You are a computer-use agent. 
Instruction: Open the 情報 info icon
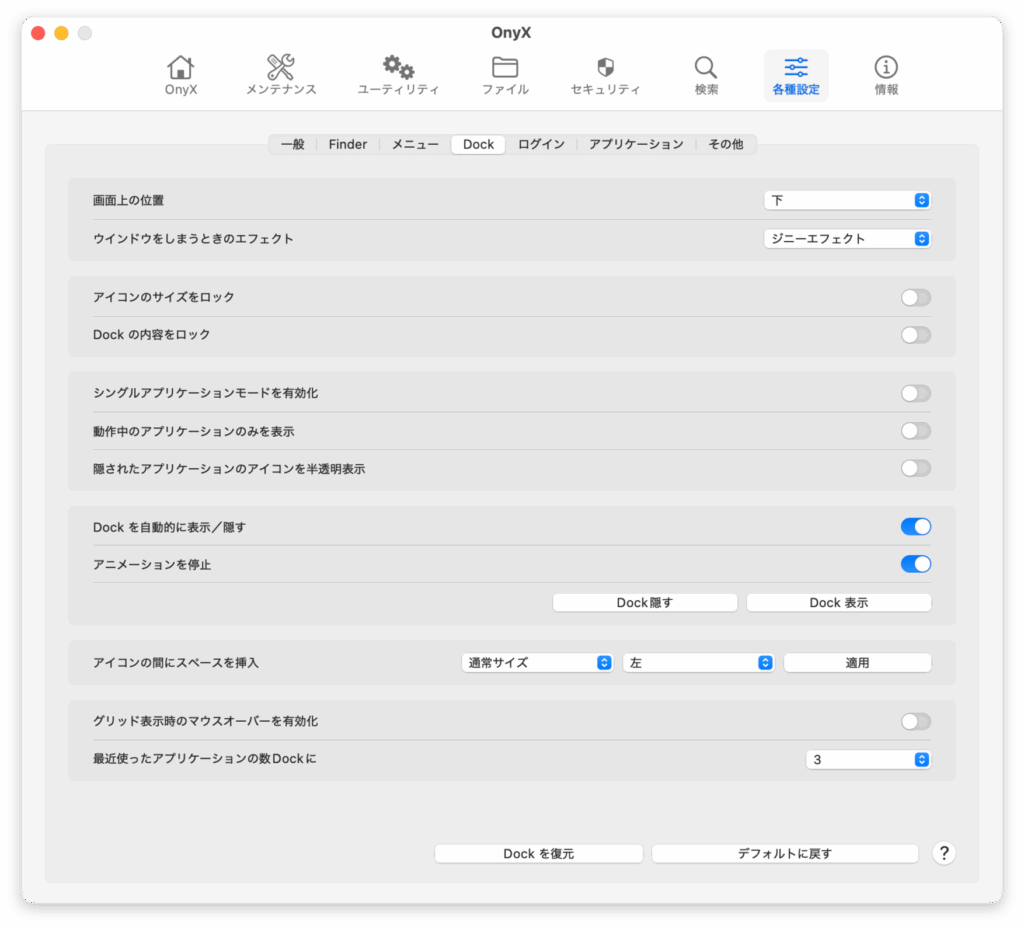coord(886,68)
